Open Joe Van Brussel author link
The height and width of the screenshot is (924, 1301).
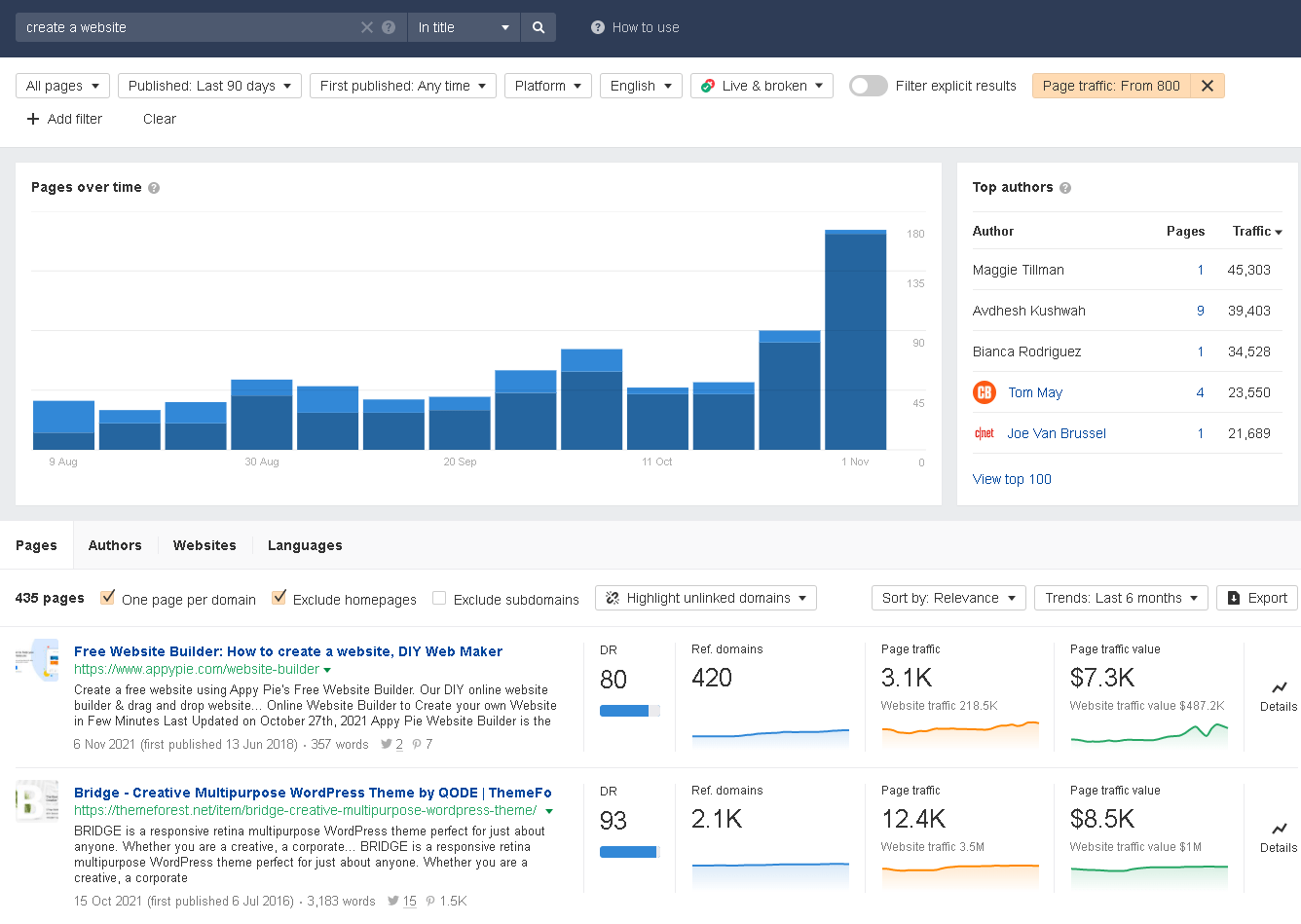[1057, 433]
